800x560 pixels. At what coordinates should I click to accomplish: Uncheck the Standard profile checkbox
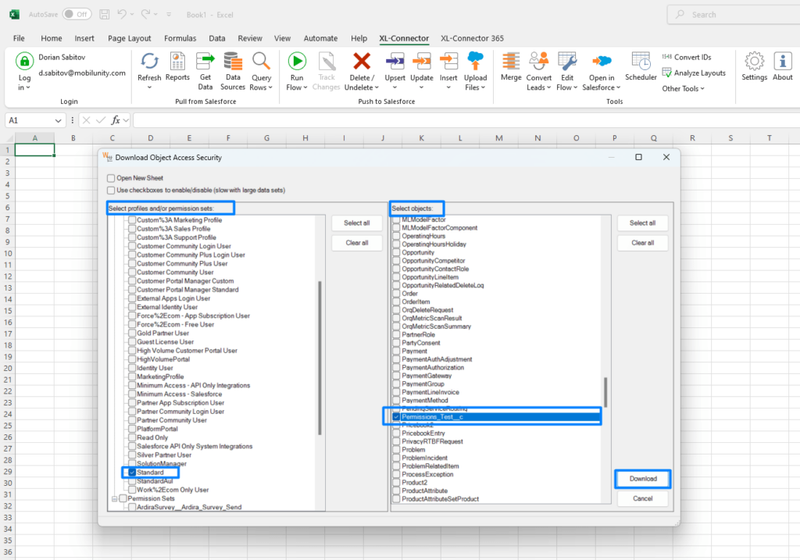click(132, 472)
